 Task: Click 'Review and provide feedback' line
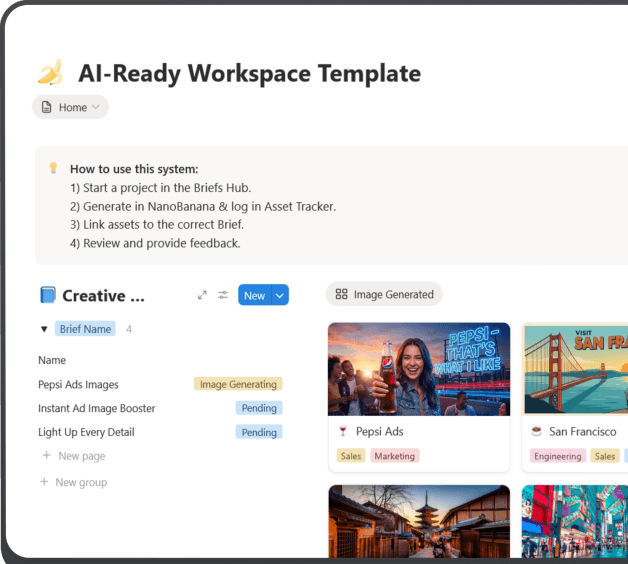tap(155, 243)
